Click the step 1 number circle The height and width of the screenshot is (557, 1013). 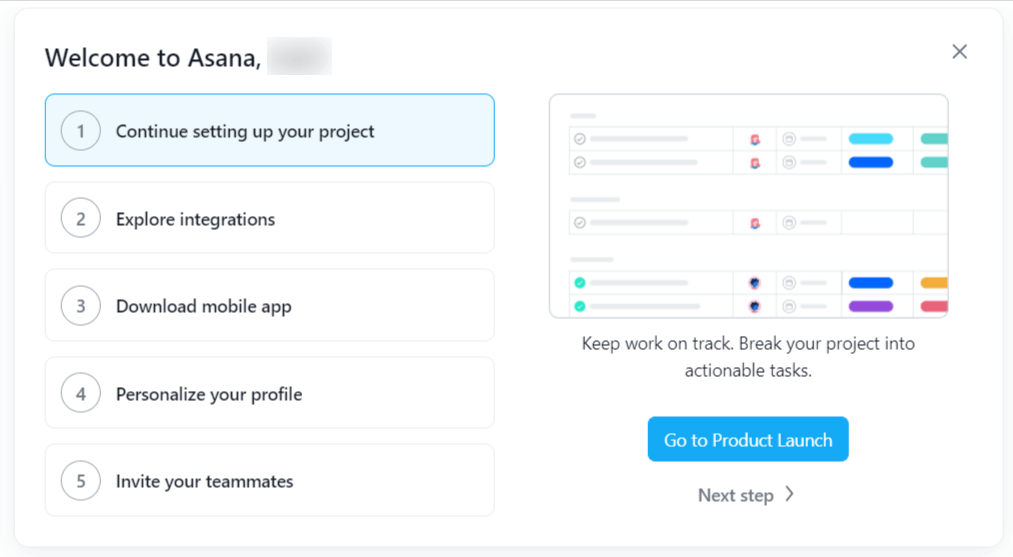pyautogui.click(x=81, y=131)
